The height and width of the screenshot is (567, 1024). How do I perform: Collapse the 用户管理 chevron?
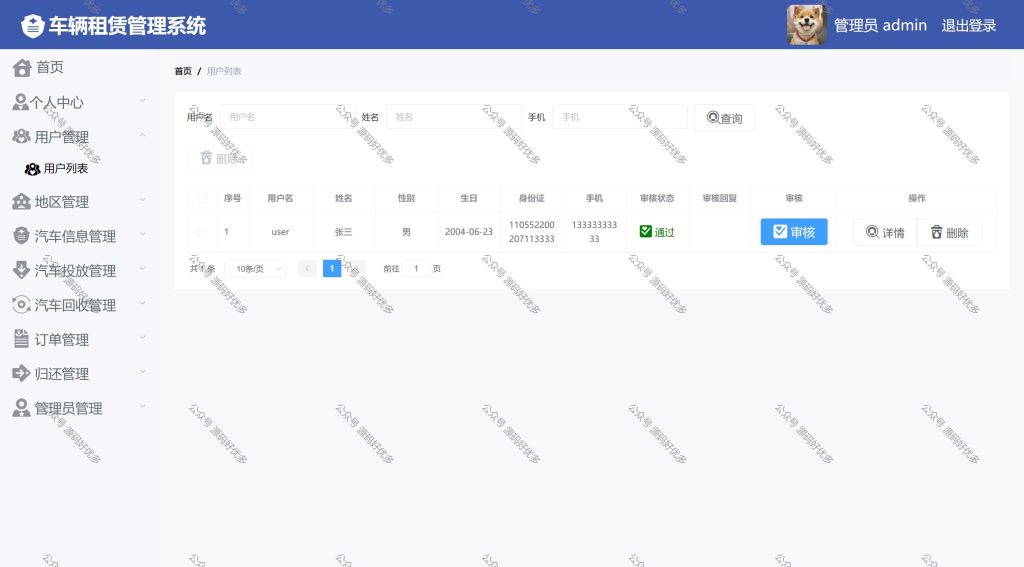[142, 135]
